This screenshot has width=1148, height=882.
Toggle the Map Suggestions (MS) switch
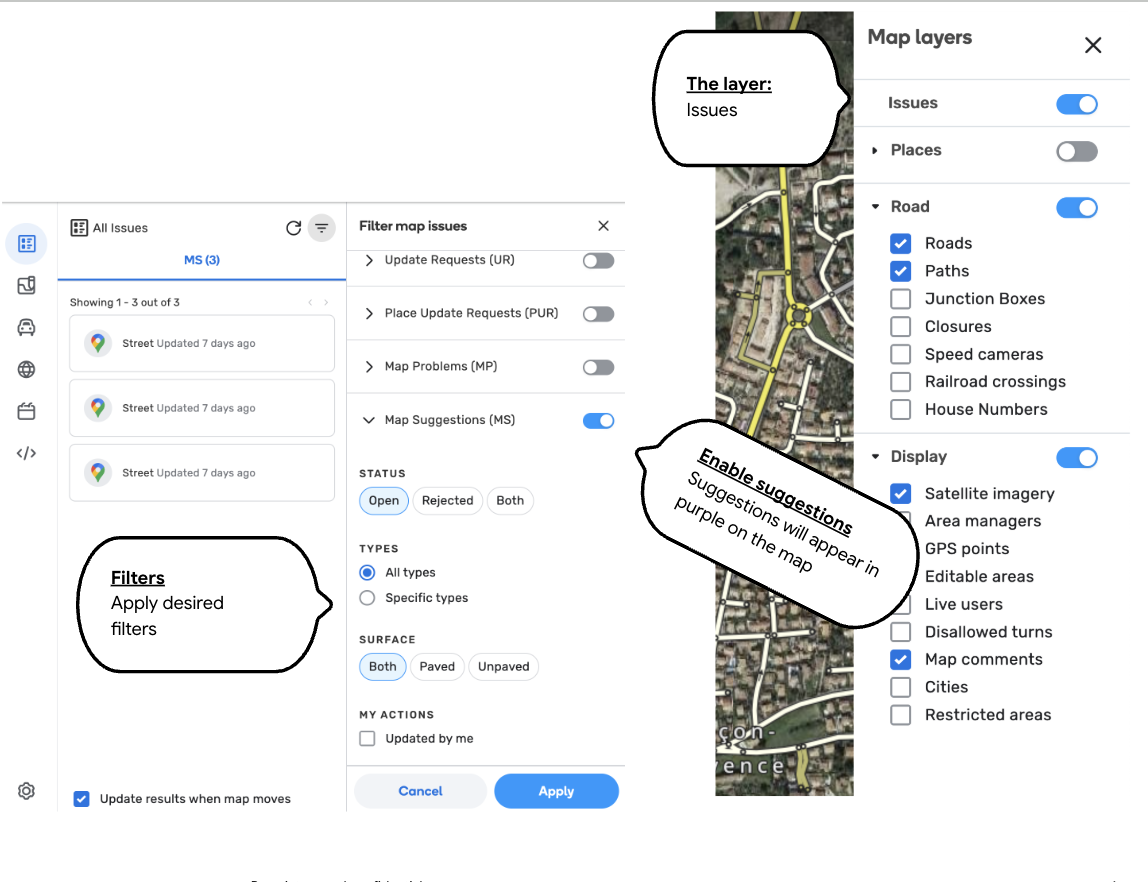click(x=598, y=421)
